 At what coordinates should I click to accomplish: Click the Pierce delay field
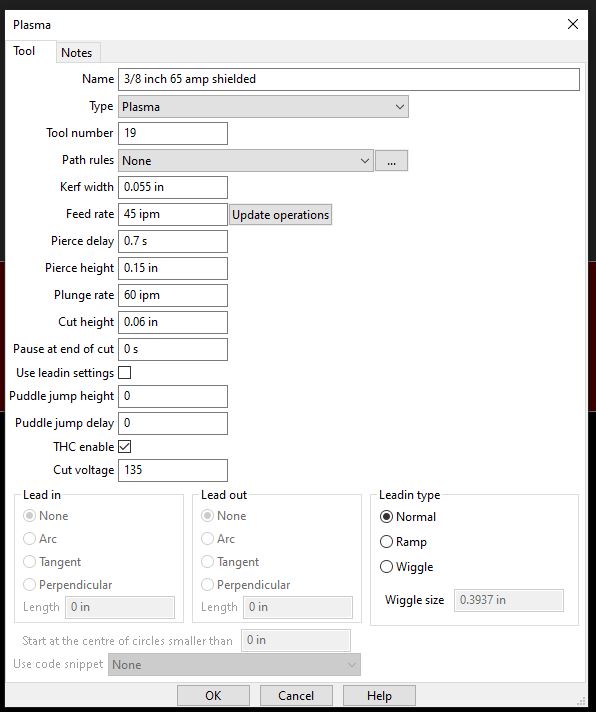click(x=173, y=241)
